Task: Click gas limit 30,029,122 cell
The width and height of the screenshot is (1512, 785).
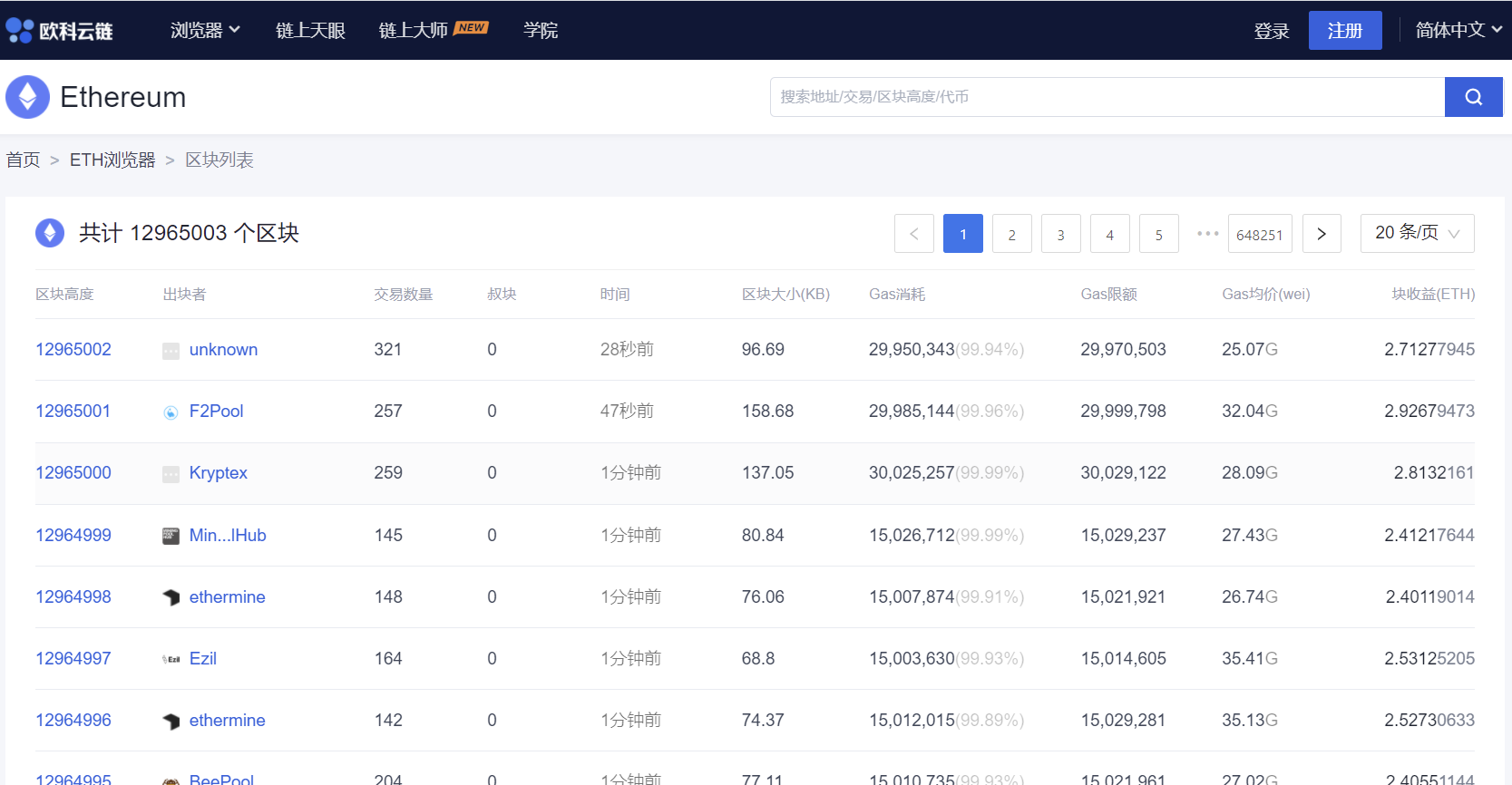Action: 1123,472
